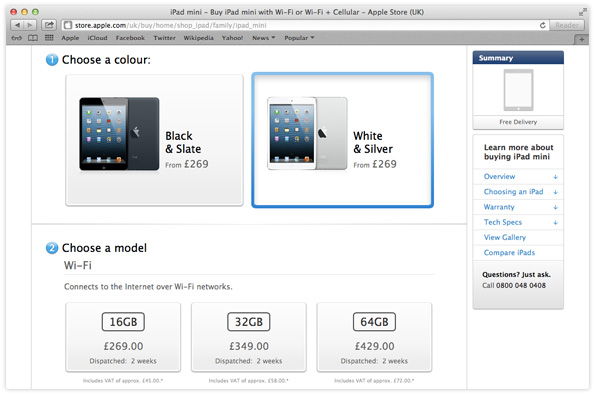Click the 'Choose a model' heading
596x401 pixels.
click(x=104, y=248)
